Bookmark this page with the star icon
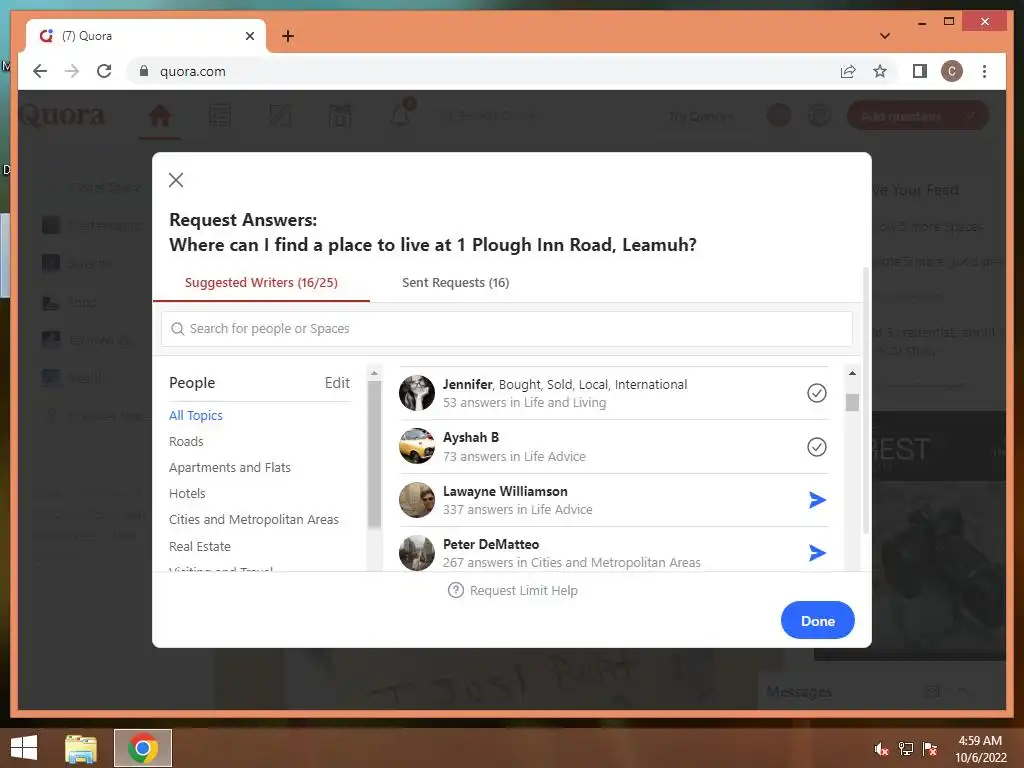The image size is (1024, 768). coord(880,71)
